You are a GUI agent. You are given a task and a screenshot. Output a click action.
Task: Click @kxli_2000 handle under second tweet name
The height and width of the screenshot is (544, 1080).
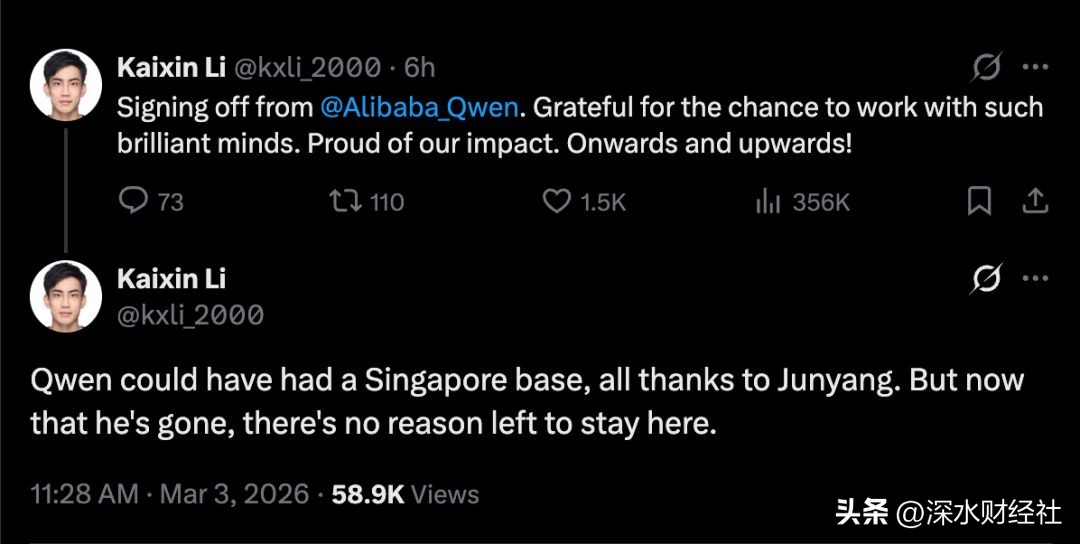[x=191, y=315]
